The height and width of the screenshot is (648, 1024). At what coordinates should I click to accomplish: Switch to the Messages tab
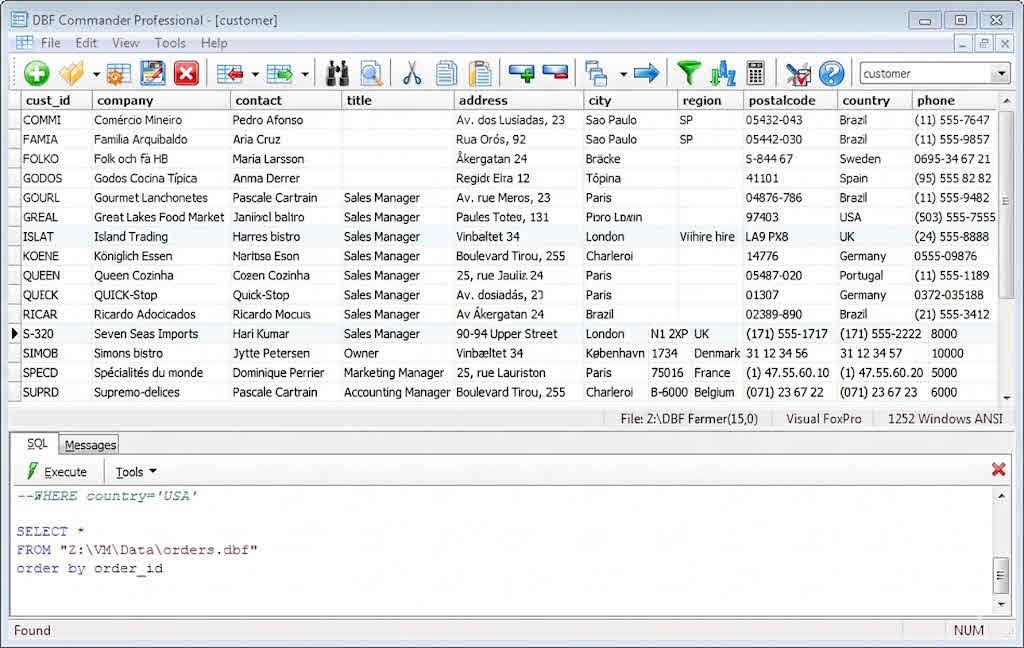pos(89,443)
